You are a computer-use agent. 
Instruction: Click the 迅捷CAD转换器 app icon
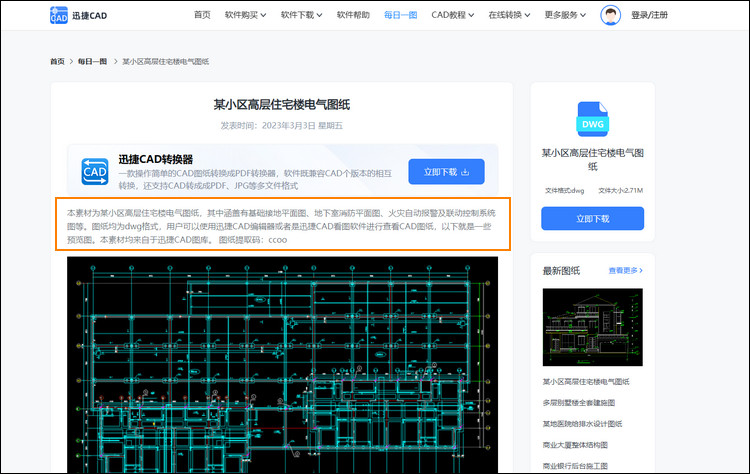click(x=95, y=171)
